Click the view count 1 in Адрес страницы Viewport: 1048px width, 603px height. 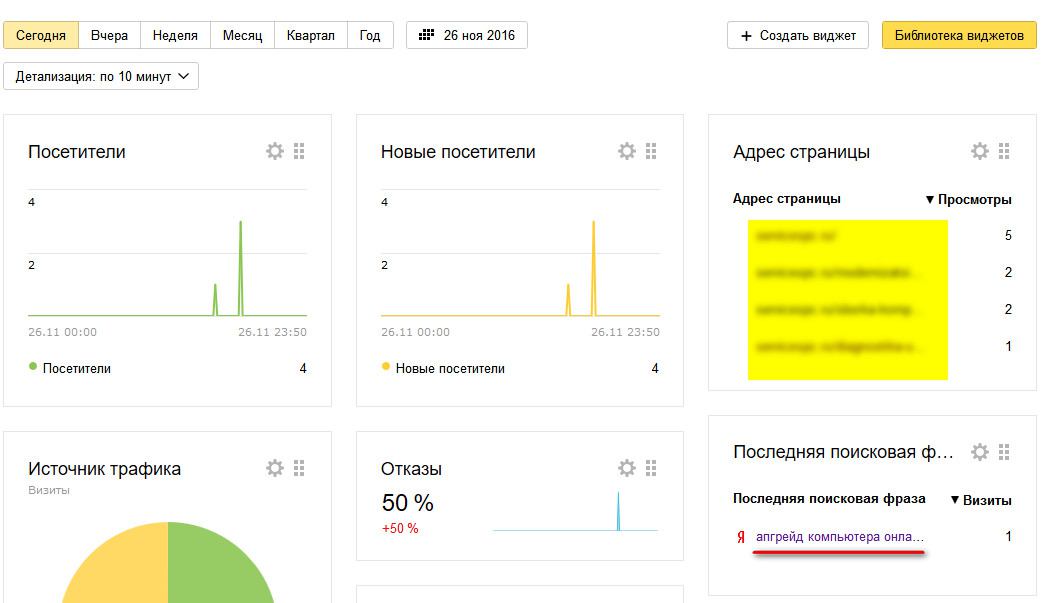(x=1008, y=346)
